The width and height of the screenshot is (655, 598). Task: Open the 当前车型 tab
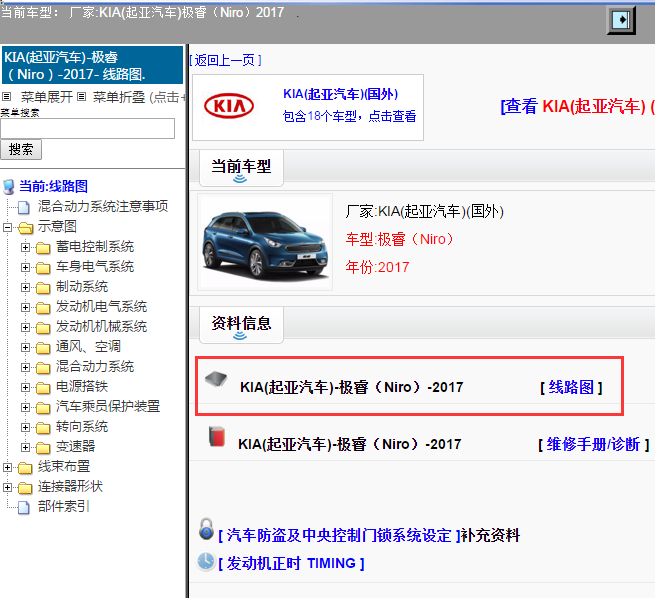pyautogui.click(x=241, y=168)
